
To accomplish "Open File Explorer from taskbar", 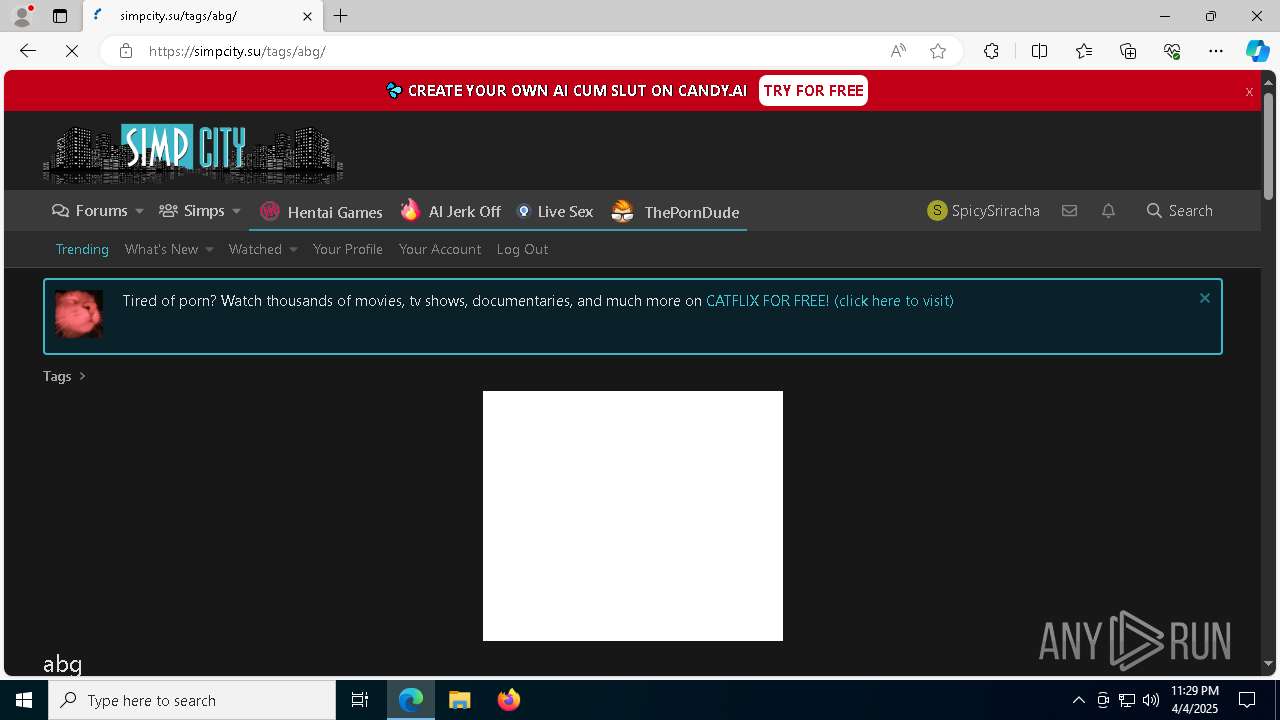I will tap(460, 700).
